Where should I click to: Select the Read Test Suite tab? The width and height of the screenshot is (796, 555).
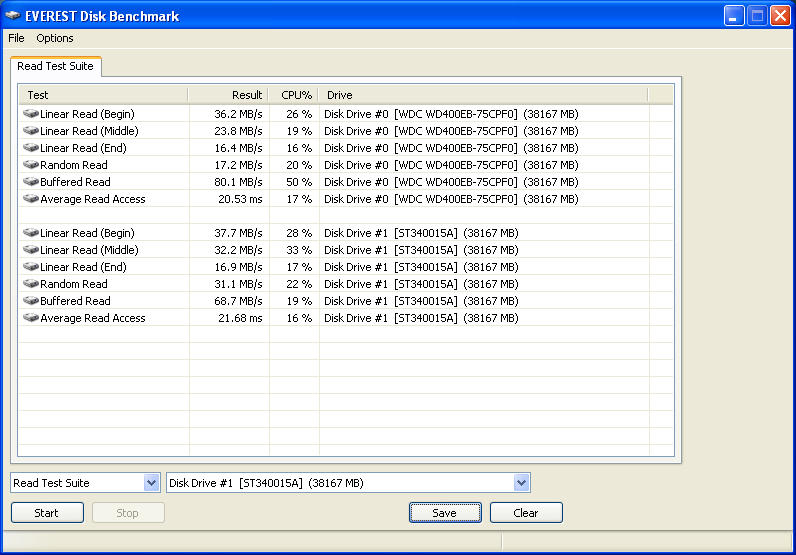(x=55, y=66)
